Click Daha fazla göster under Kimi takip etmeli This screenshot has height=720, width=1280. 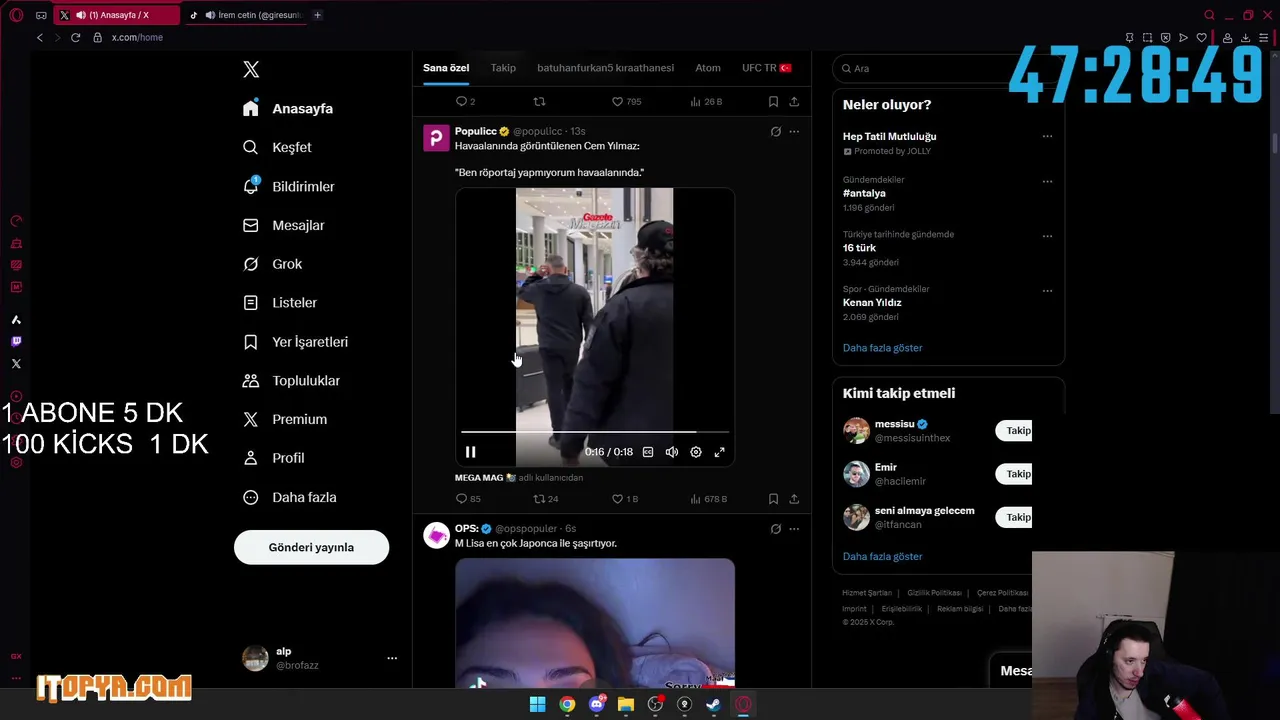point(882,556)
